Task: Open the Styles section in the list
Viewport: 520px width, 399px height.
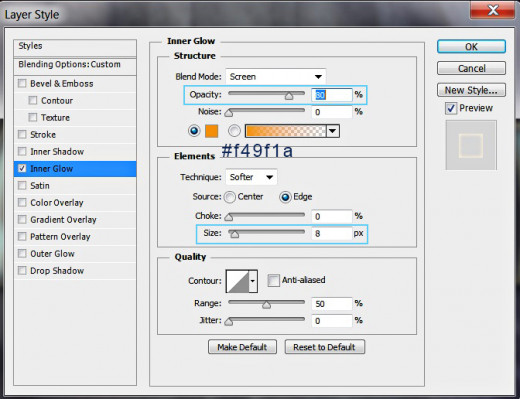Action: point(75,48)
